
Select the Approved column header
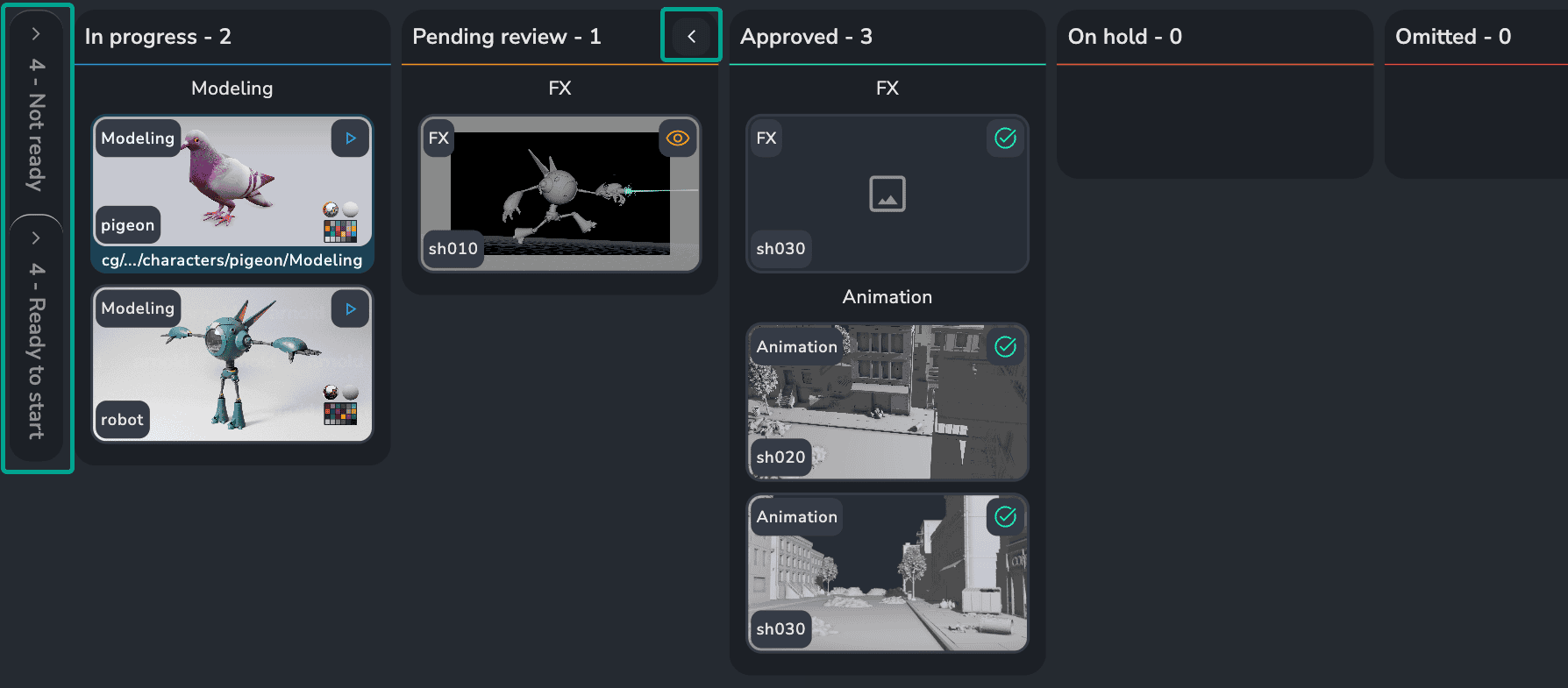[x=806, y=37]
